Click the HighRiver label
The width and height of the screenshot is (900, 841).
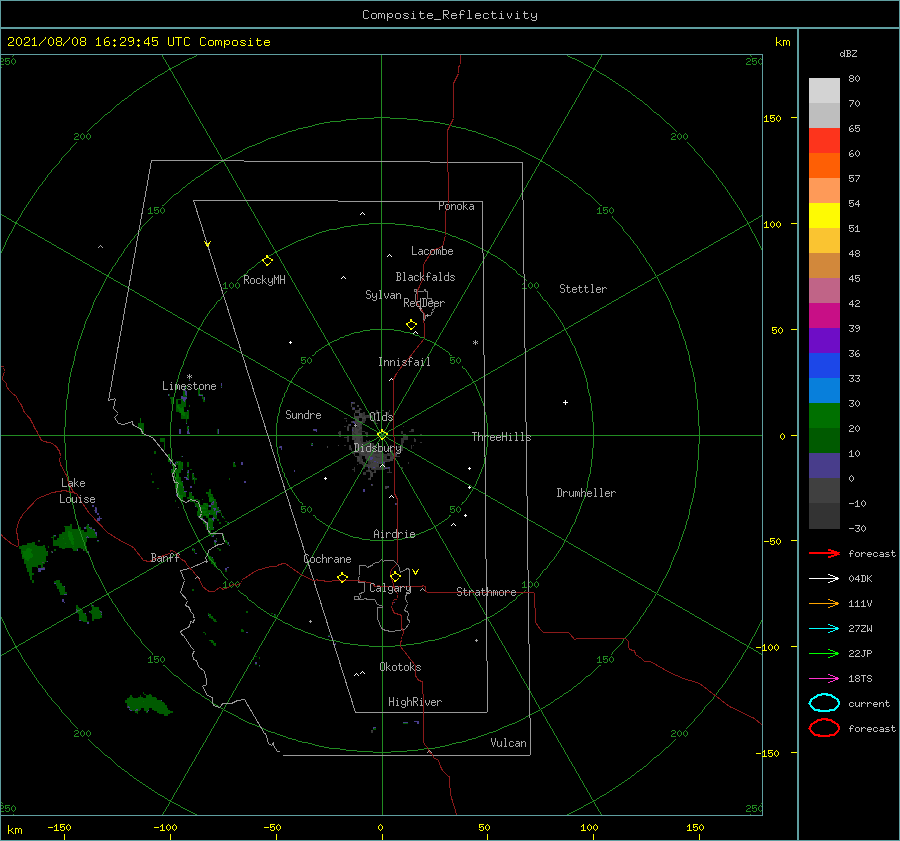[x=415, y=702]
